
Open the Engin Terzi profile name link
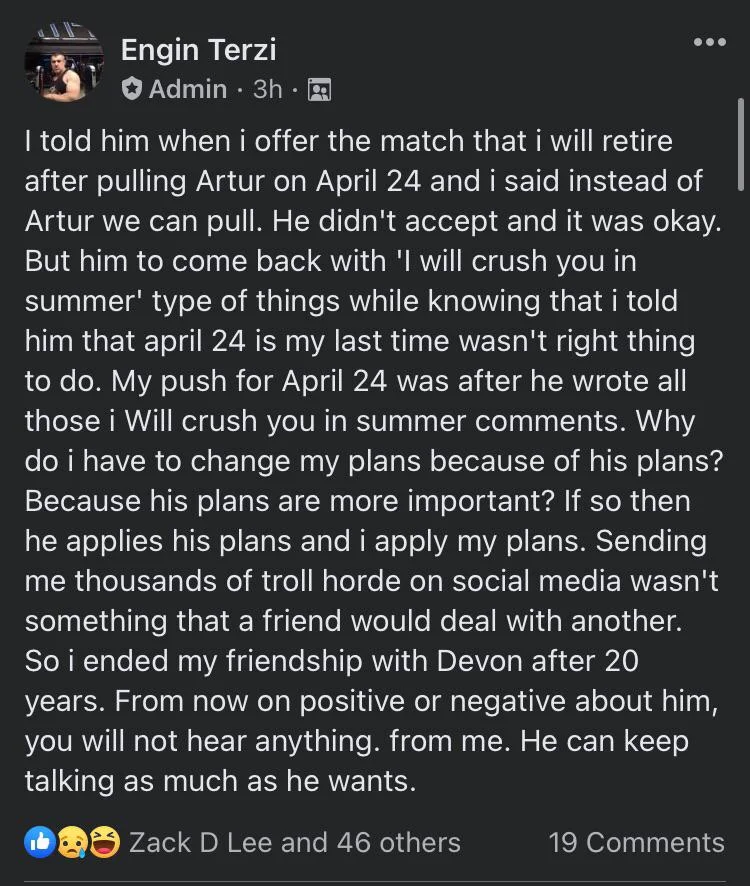198,48
